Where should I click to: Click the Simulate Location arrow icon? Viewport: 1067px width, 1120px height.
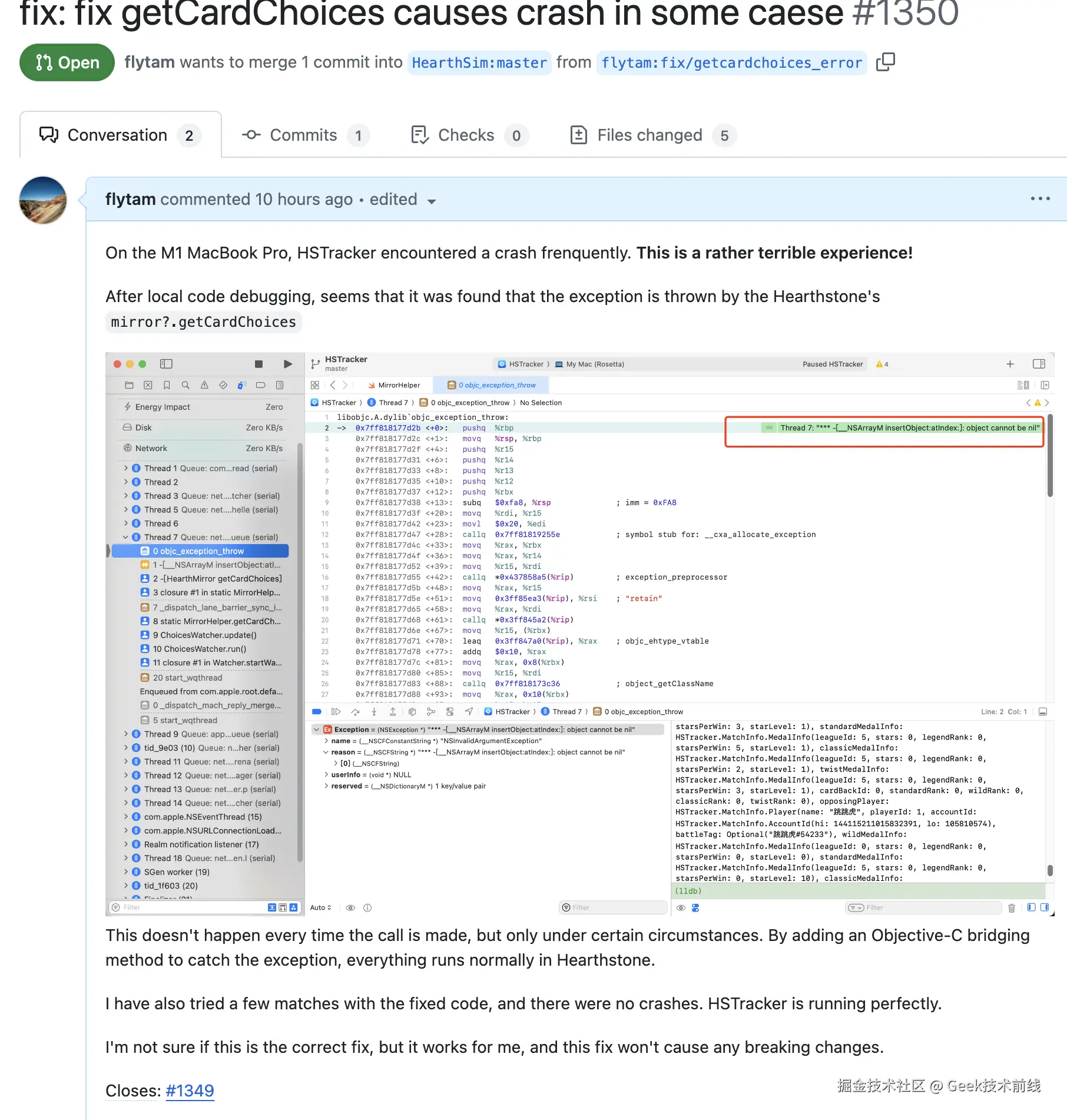click(469, 711)
